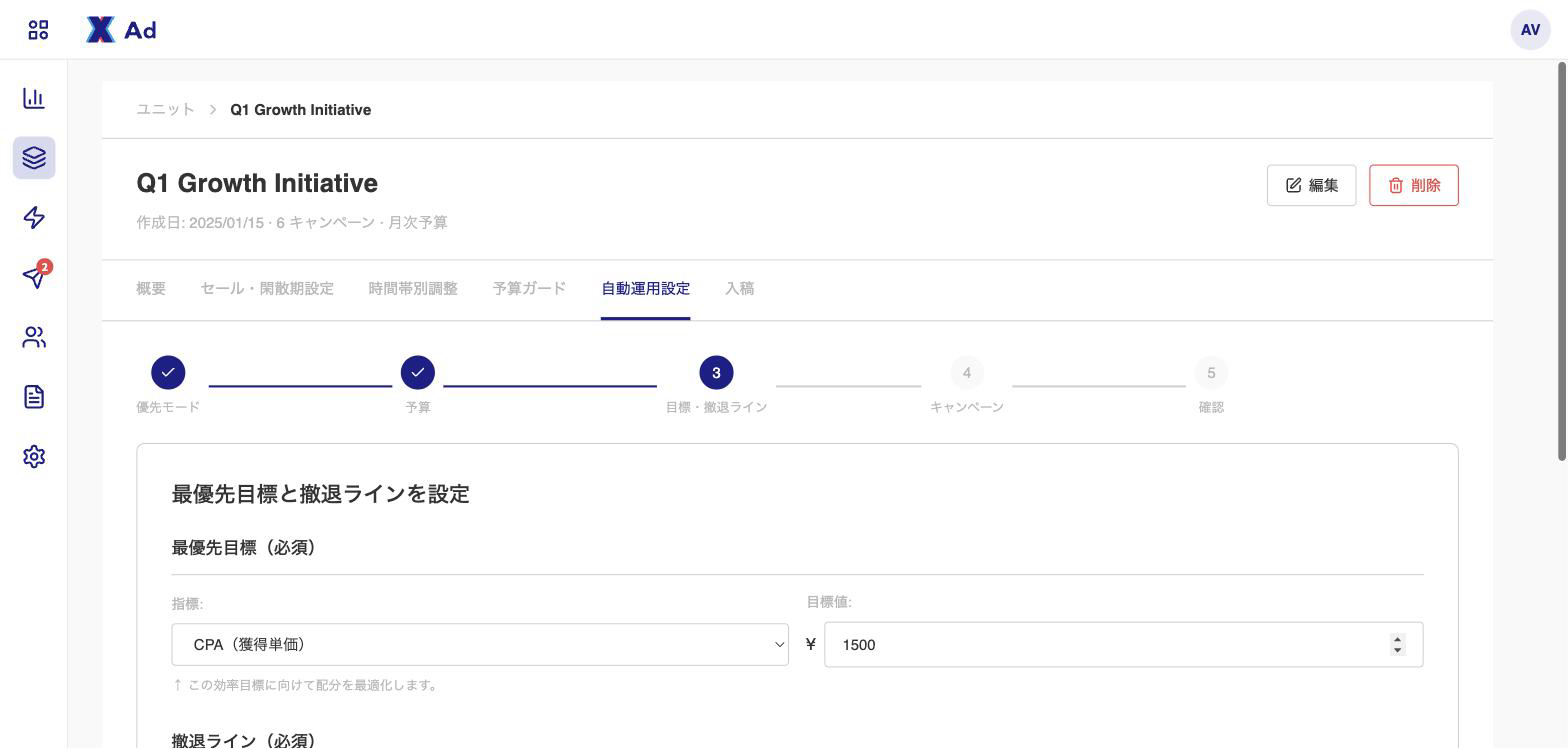
Task: Select step 3 目標・撤退ライン circle
Action: pos(716,373)
